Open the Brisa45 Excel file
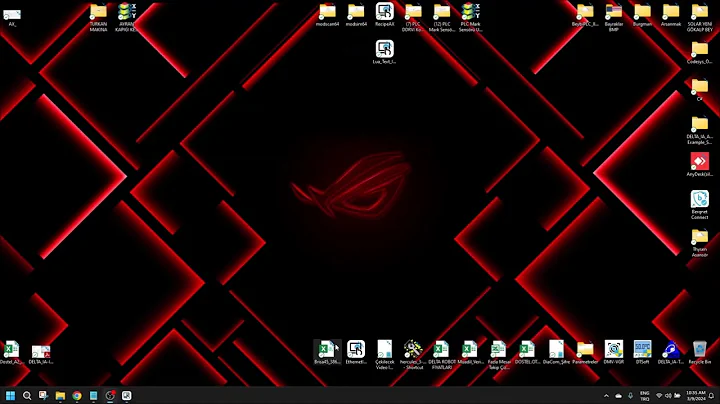Viewport: 720px width, 404px height. [x=327, y=350]
